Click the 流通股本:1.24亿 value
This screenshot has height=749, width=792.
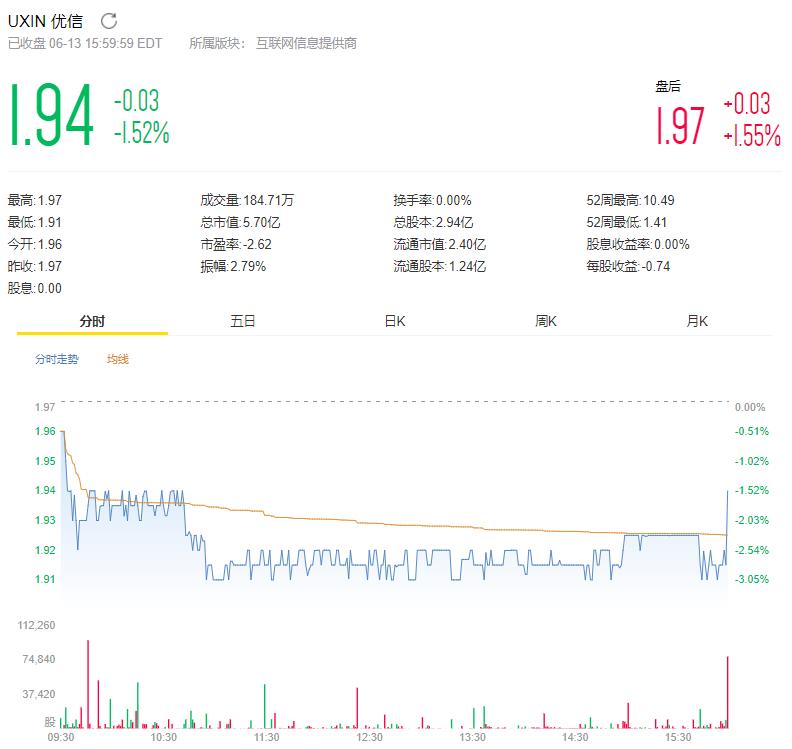click(440, 266)
